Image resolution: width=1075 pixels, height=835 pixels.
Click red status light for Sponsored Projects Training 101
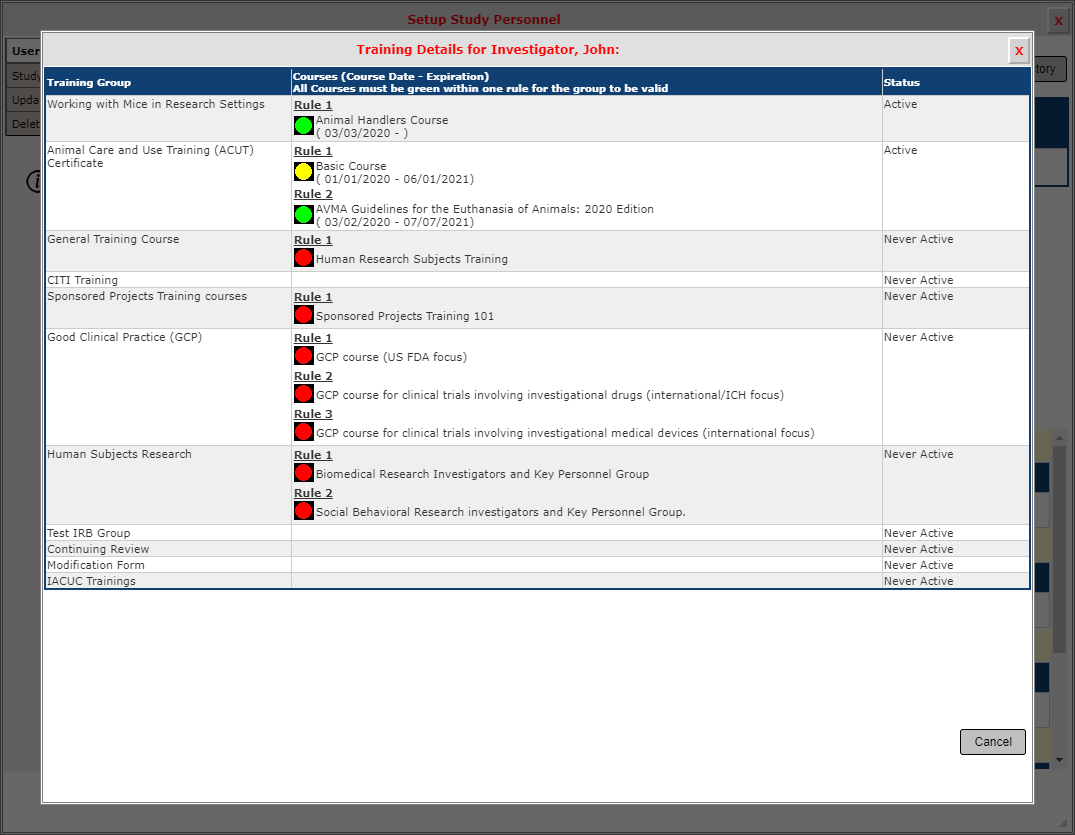click(x=304, y=315)
